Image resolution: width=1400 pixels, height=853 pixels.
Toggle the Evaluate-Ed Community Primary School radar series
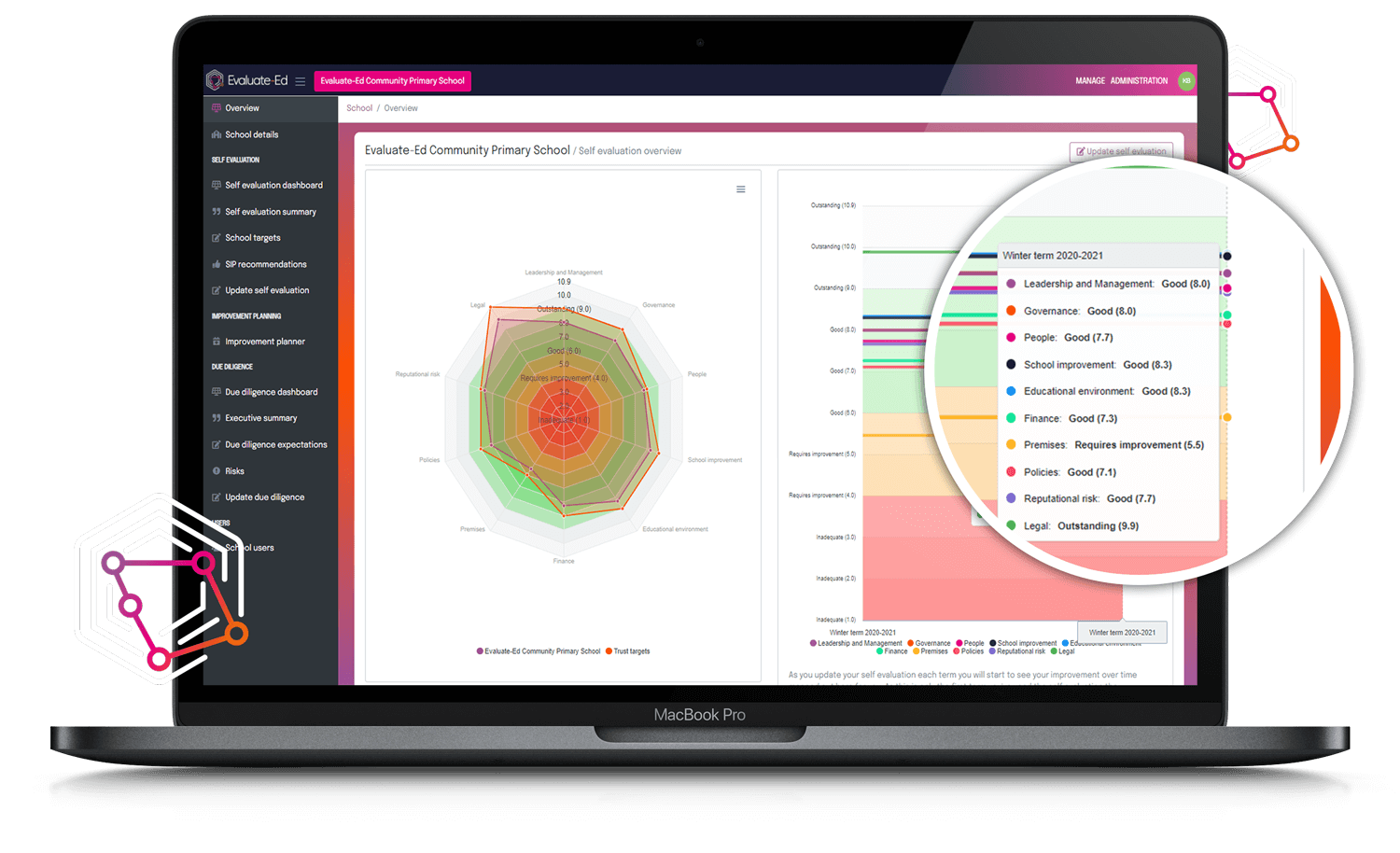pos(539,651)
